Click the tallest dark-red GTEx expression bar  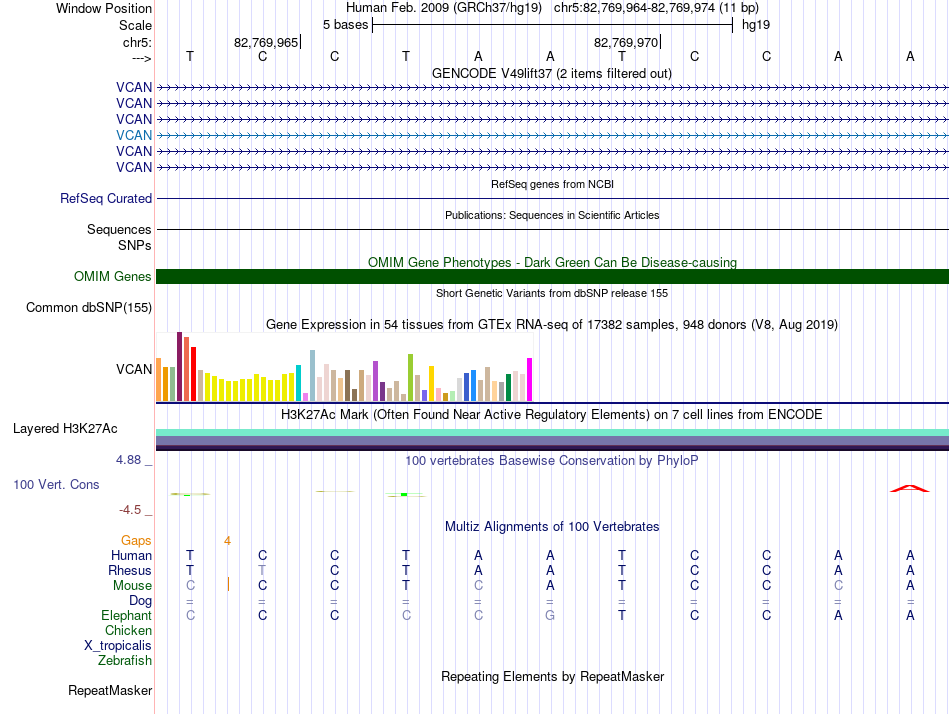(x=179, y=366)
